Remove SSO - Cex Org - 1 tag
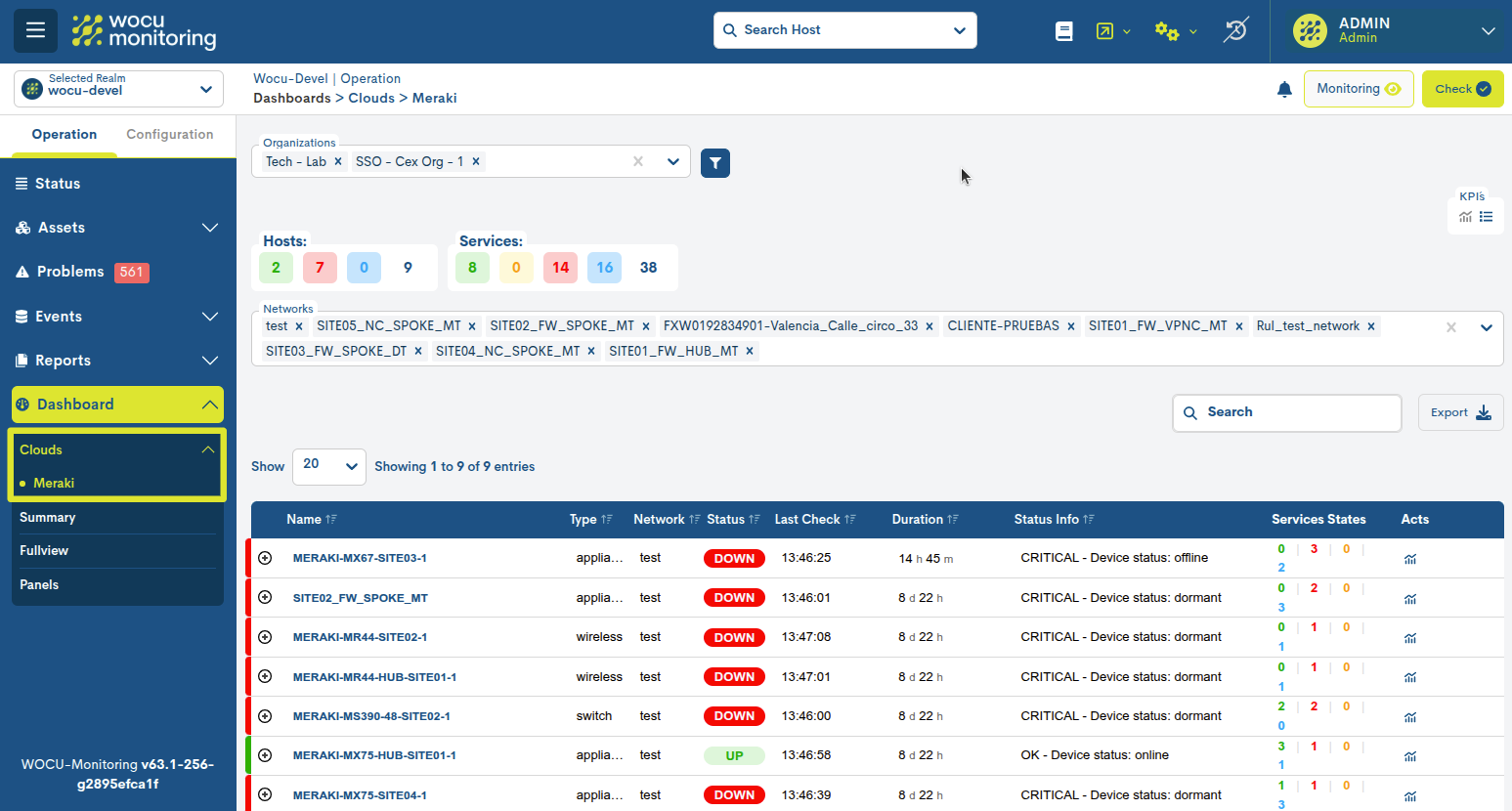 (476, 162)
